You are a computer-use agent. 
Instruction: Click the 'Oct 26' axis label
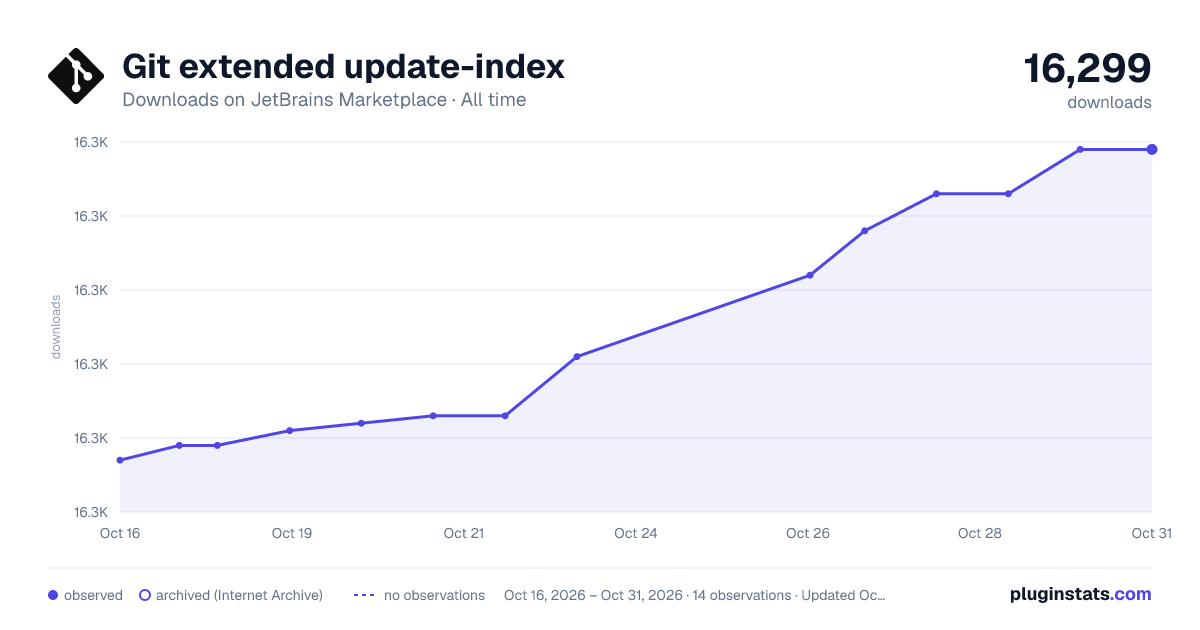pyautogui.click(x=808, y=533)
